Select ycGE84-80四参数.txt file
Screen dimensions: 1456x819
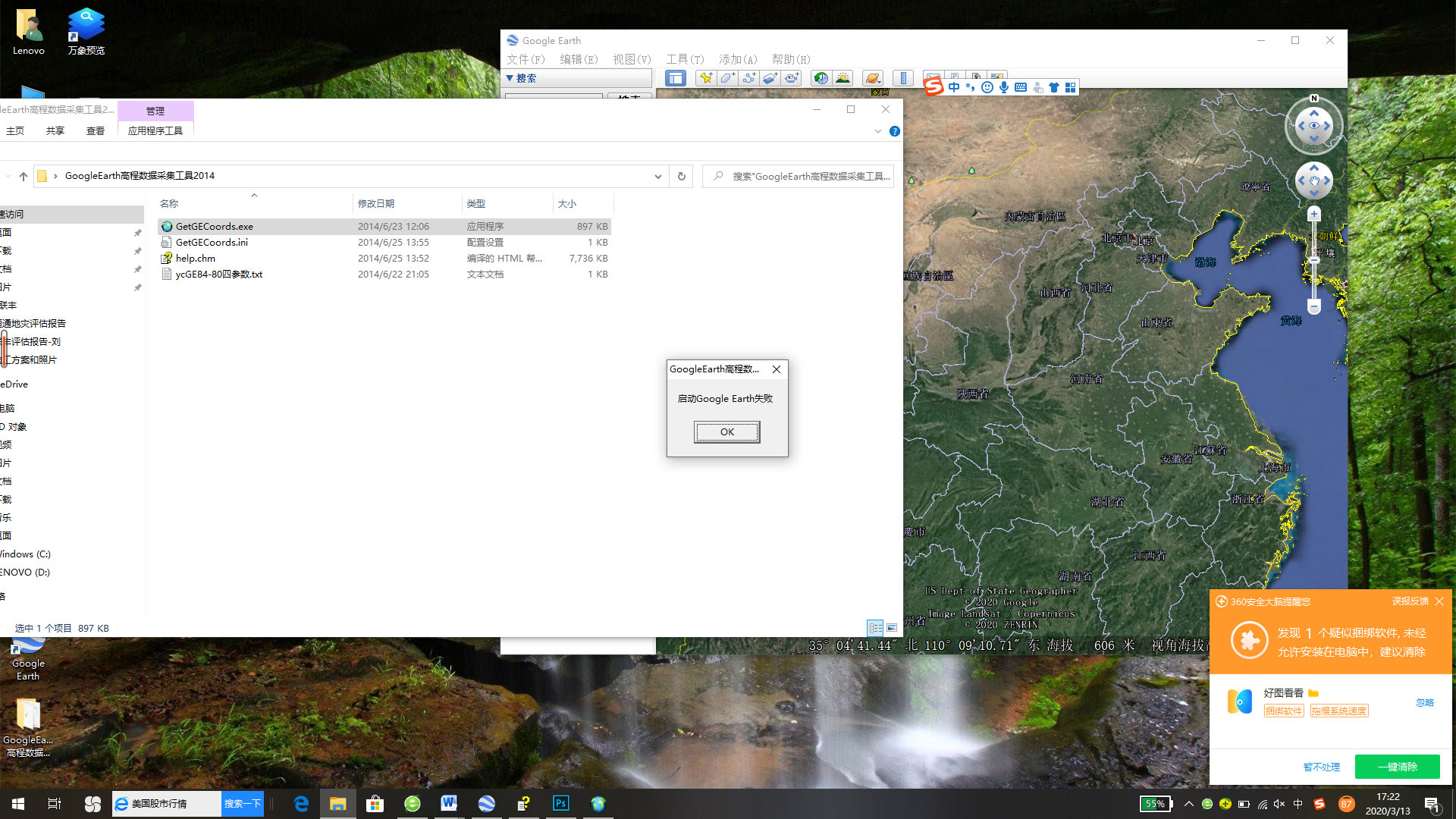click(x=384, y=274)
